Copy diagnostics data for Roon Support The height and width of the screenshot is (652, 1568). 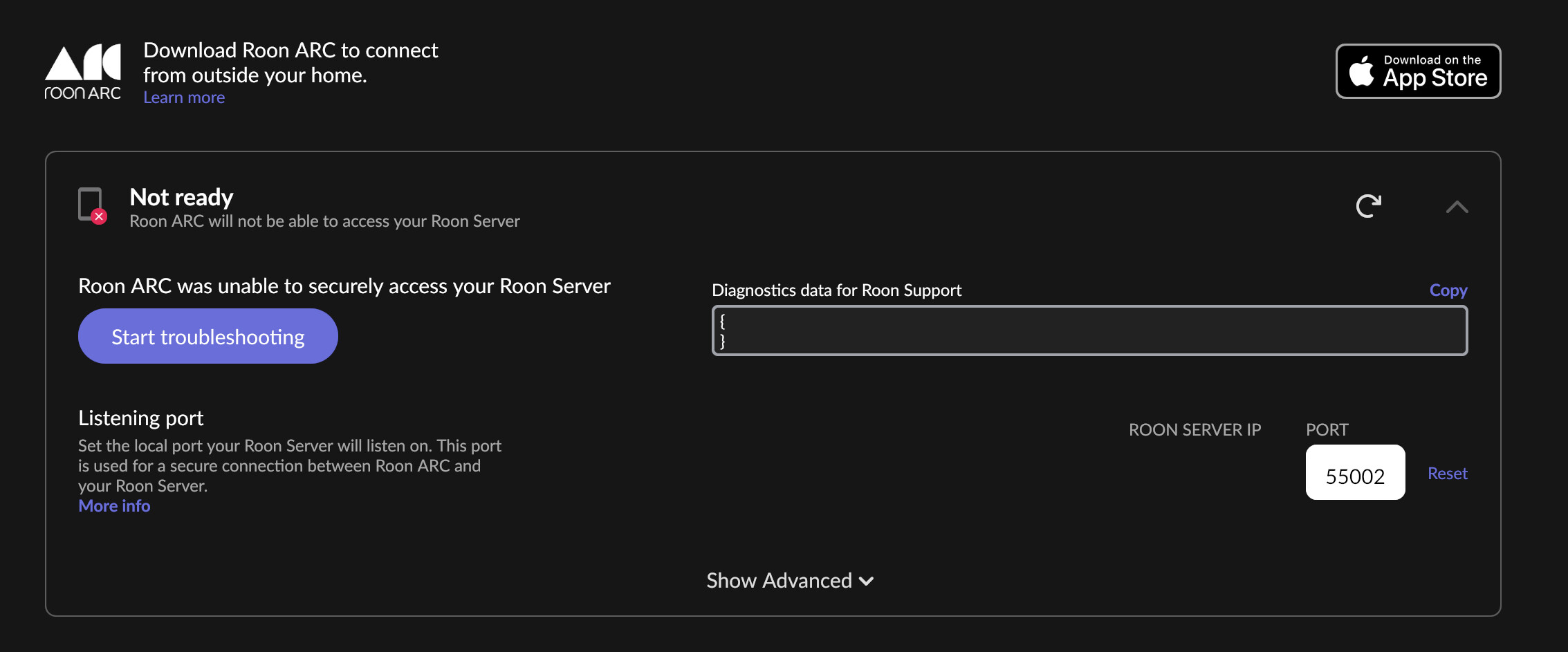pos(1448,290)
